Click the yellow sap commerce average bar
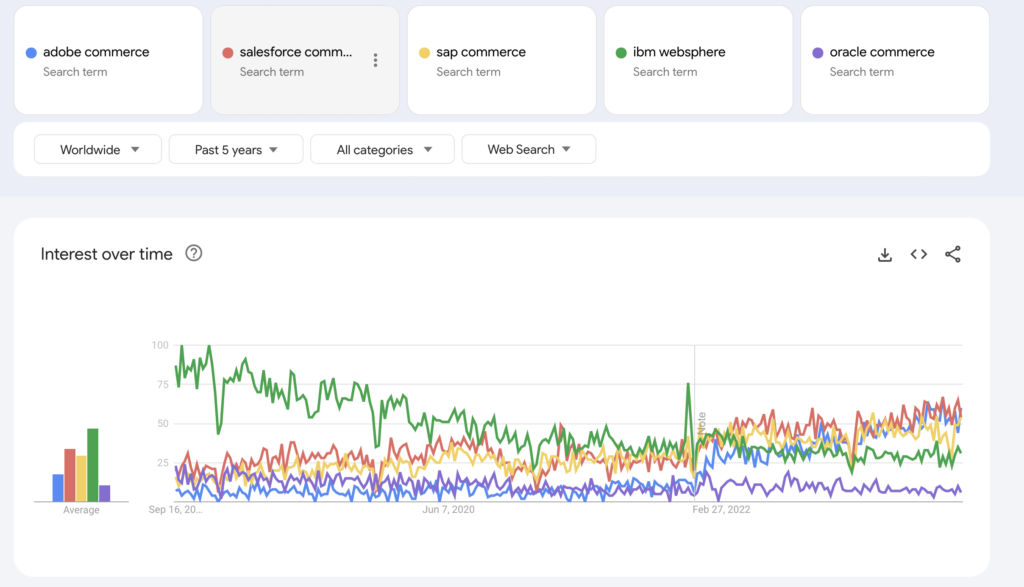Image resolution: width=1024 pixels, height=587 pixels. pyautogui.click(x=81, y=479)
